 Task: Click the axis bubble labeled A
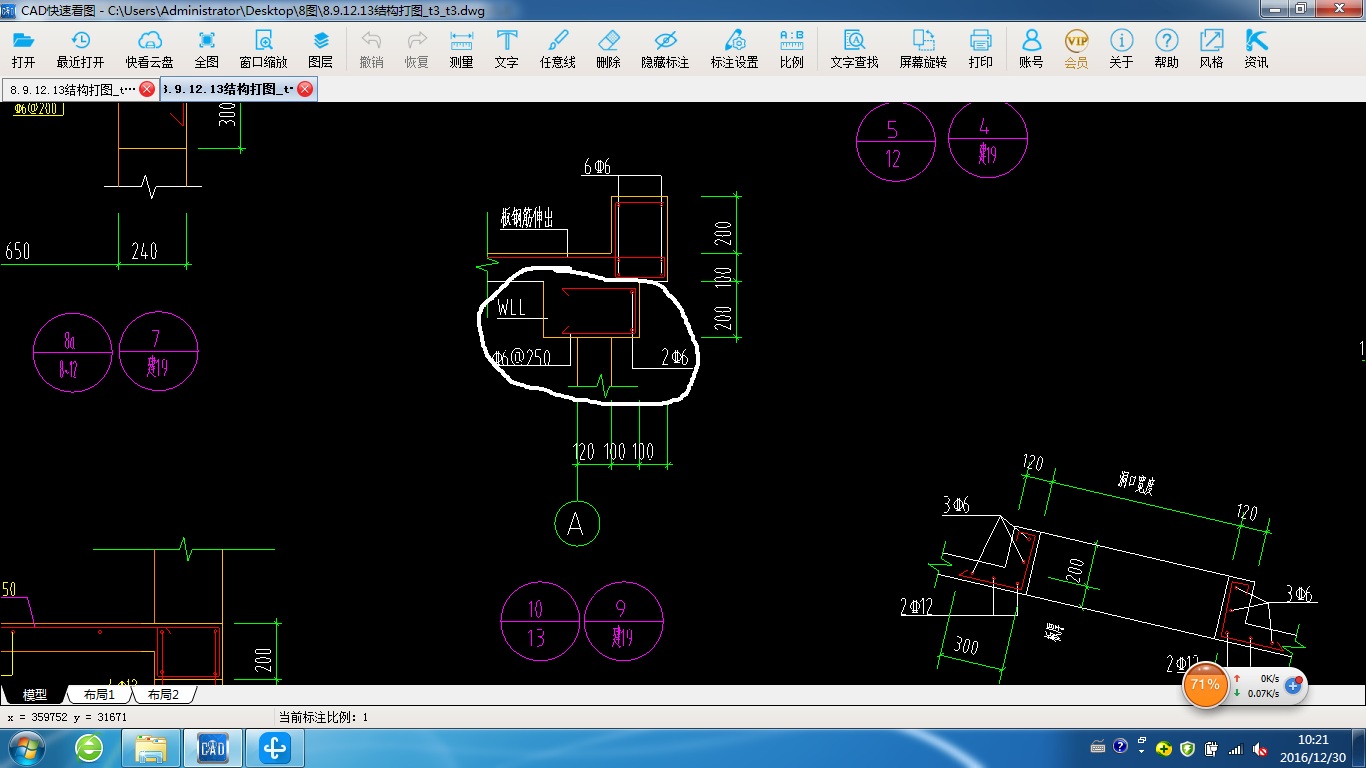click(x=577, y=524)
